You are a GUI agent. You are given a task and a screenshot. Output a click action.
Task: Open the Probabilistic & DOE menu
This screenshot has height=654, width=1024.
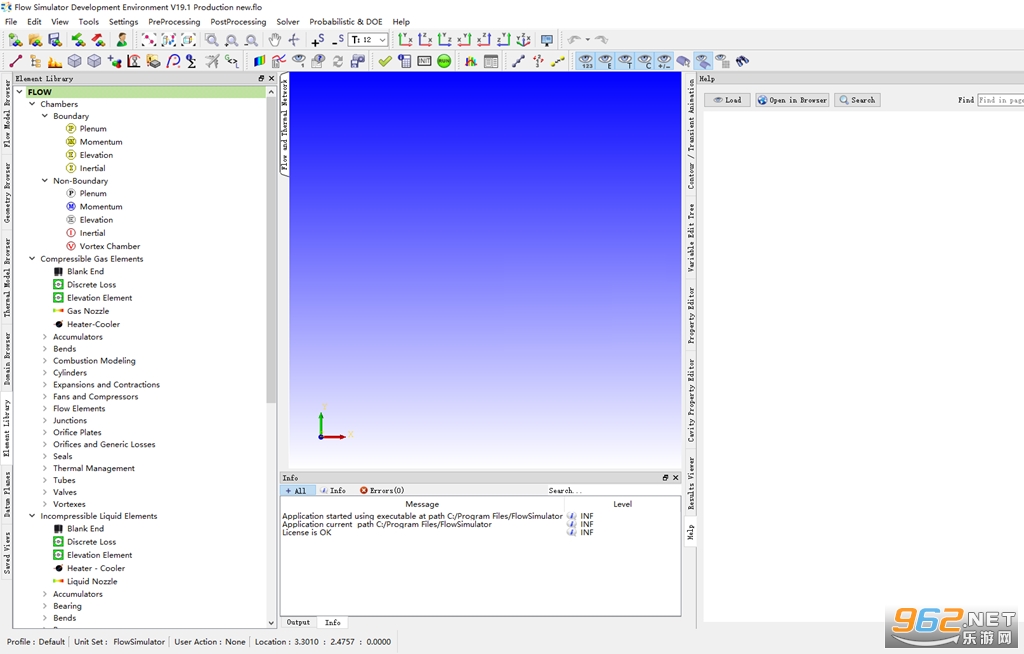345,22
